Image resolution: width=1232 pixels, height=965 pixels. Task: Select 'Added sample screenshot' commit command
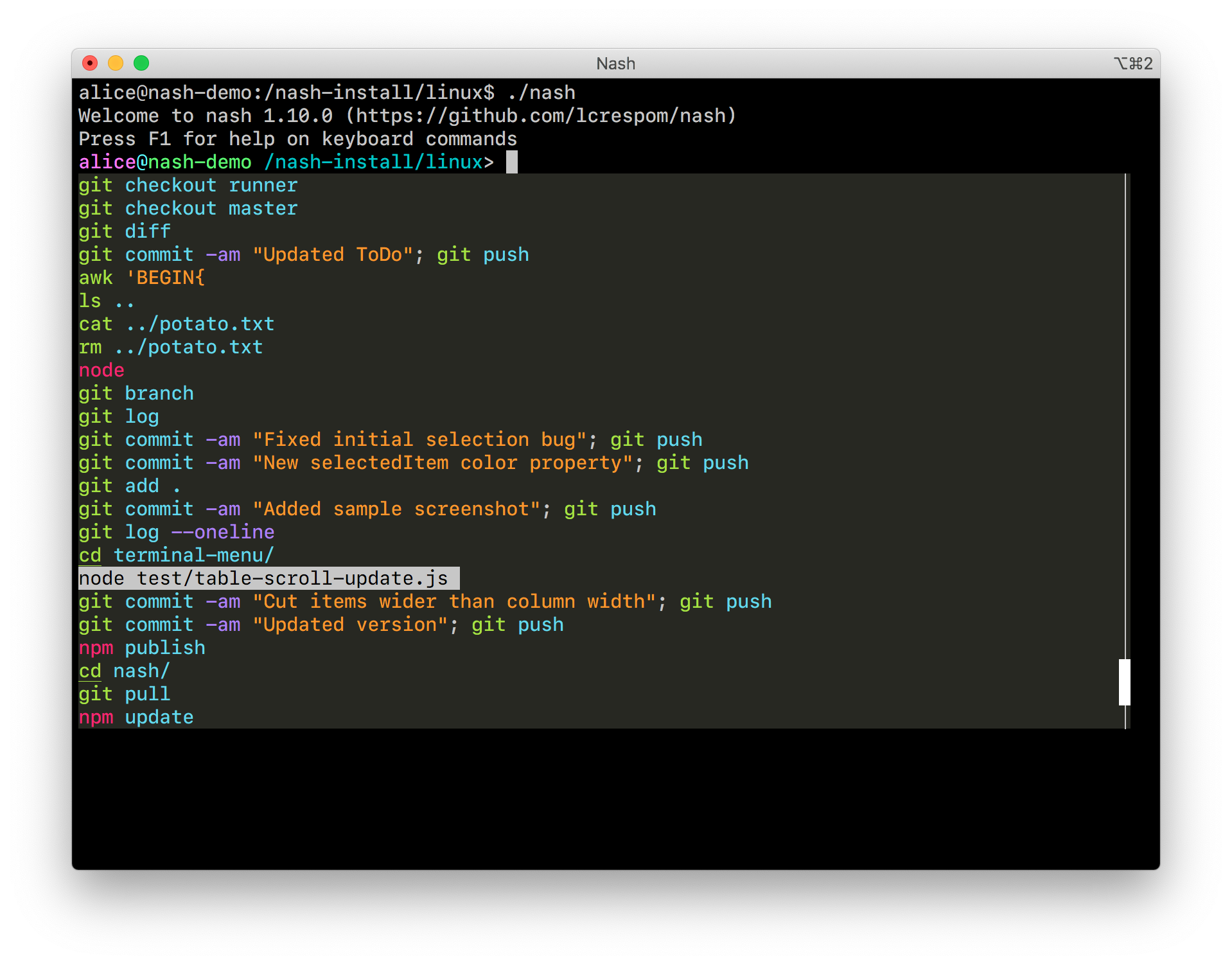pyautogui.click(x=367, y=509)
